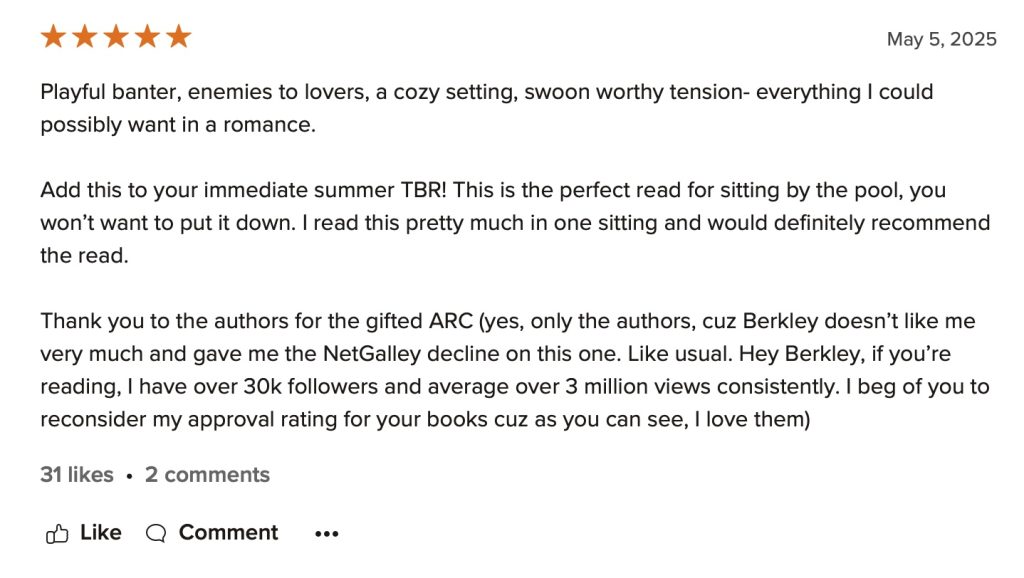View the "31 likes" list
Screen dimensions: 1024x578
77,475
